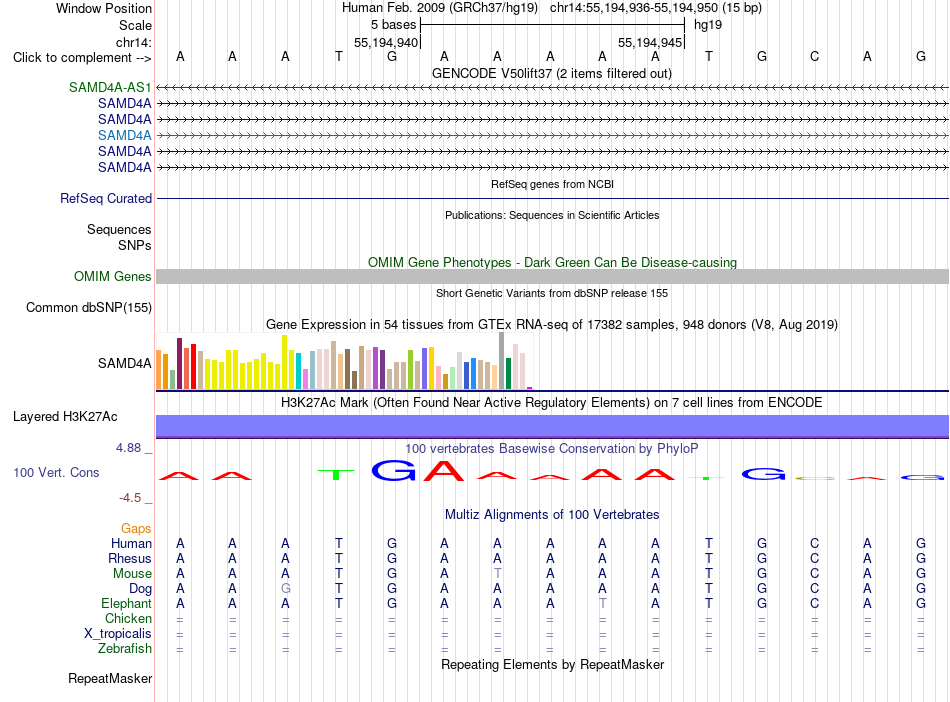Open 'Multiz Alignments of 100 Vertebrates' title
950x702 pixels.
pyautogui.click(x=552, y=515)
